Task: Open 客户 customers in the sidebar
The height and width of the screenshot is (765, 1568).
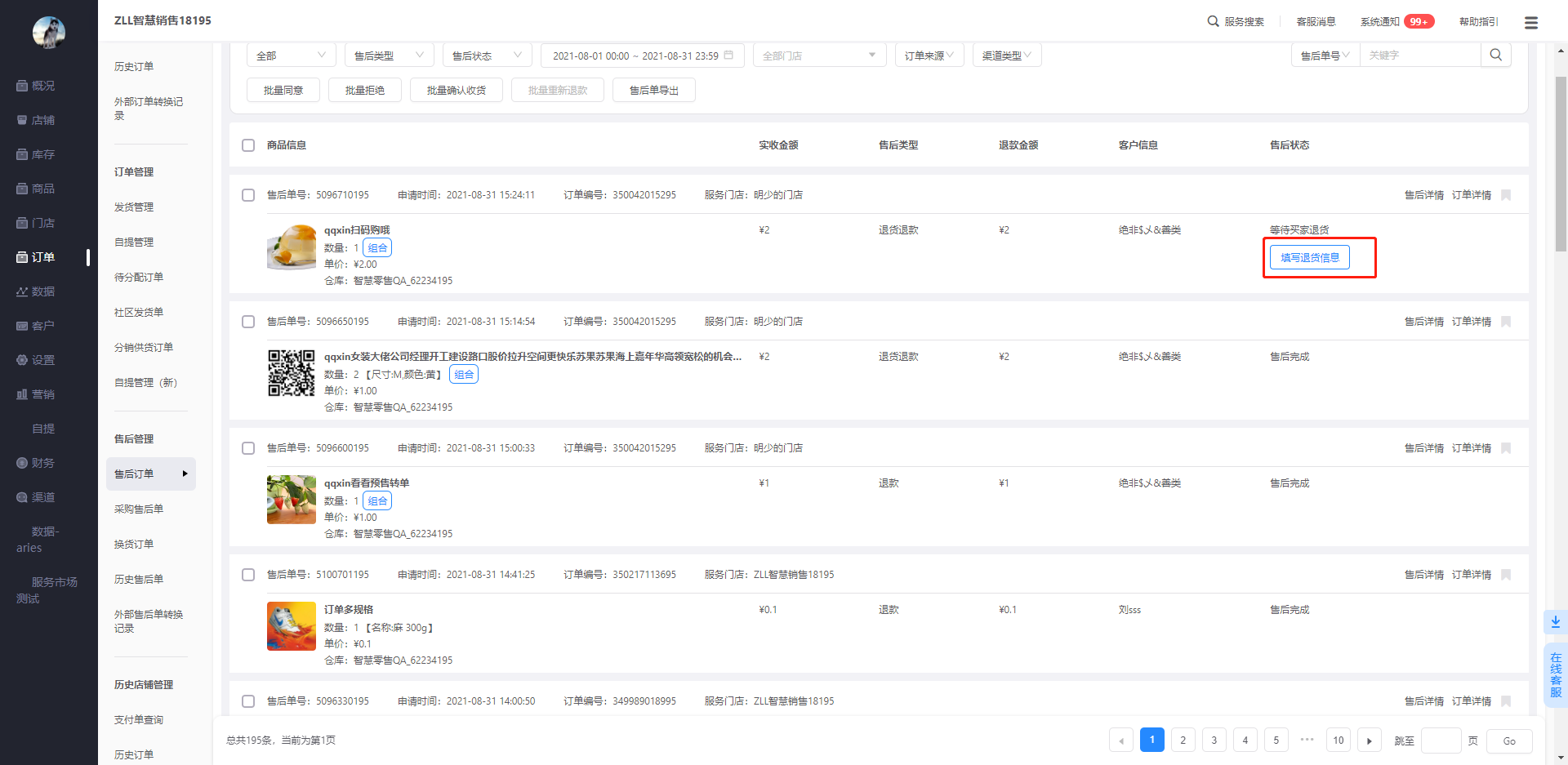Action: pos(36,326)
